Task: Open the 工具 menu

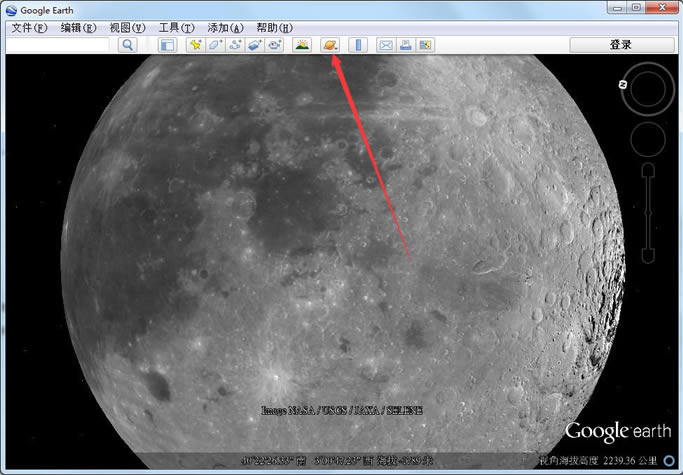Action: tap(176, 28)
